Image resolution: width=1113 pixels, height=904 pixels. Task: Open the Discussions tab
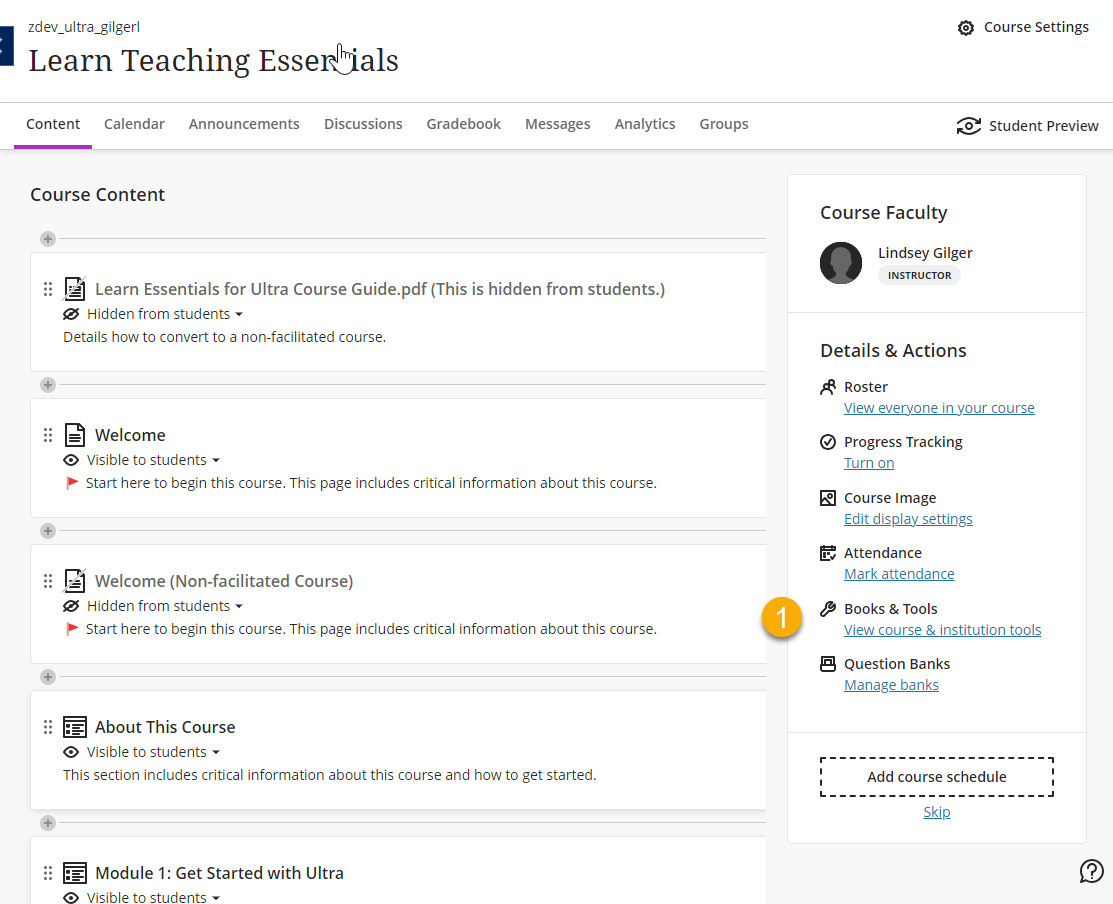click(x=363, y=124)
